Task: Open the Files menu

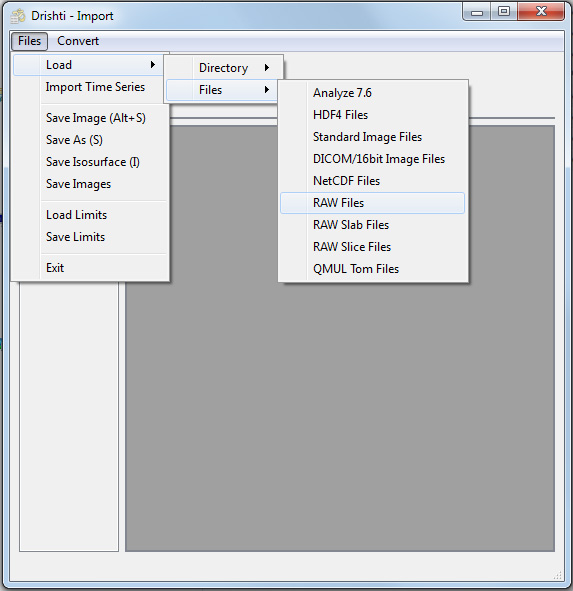Action: [x=29, y=41]
